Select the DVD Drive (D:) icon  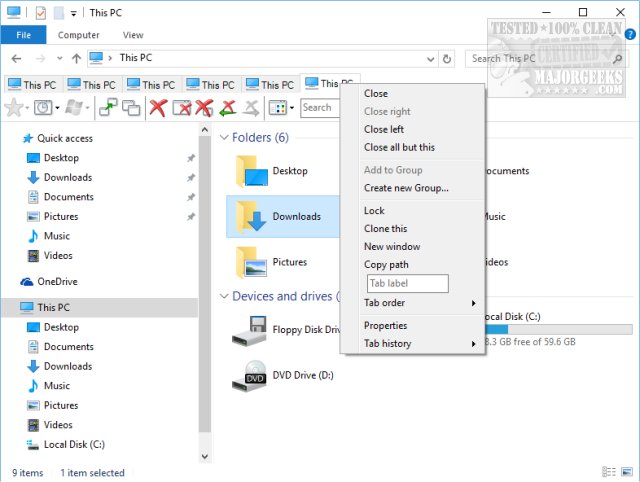249,376
